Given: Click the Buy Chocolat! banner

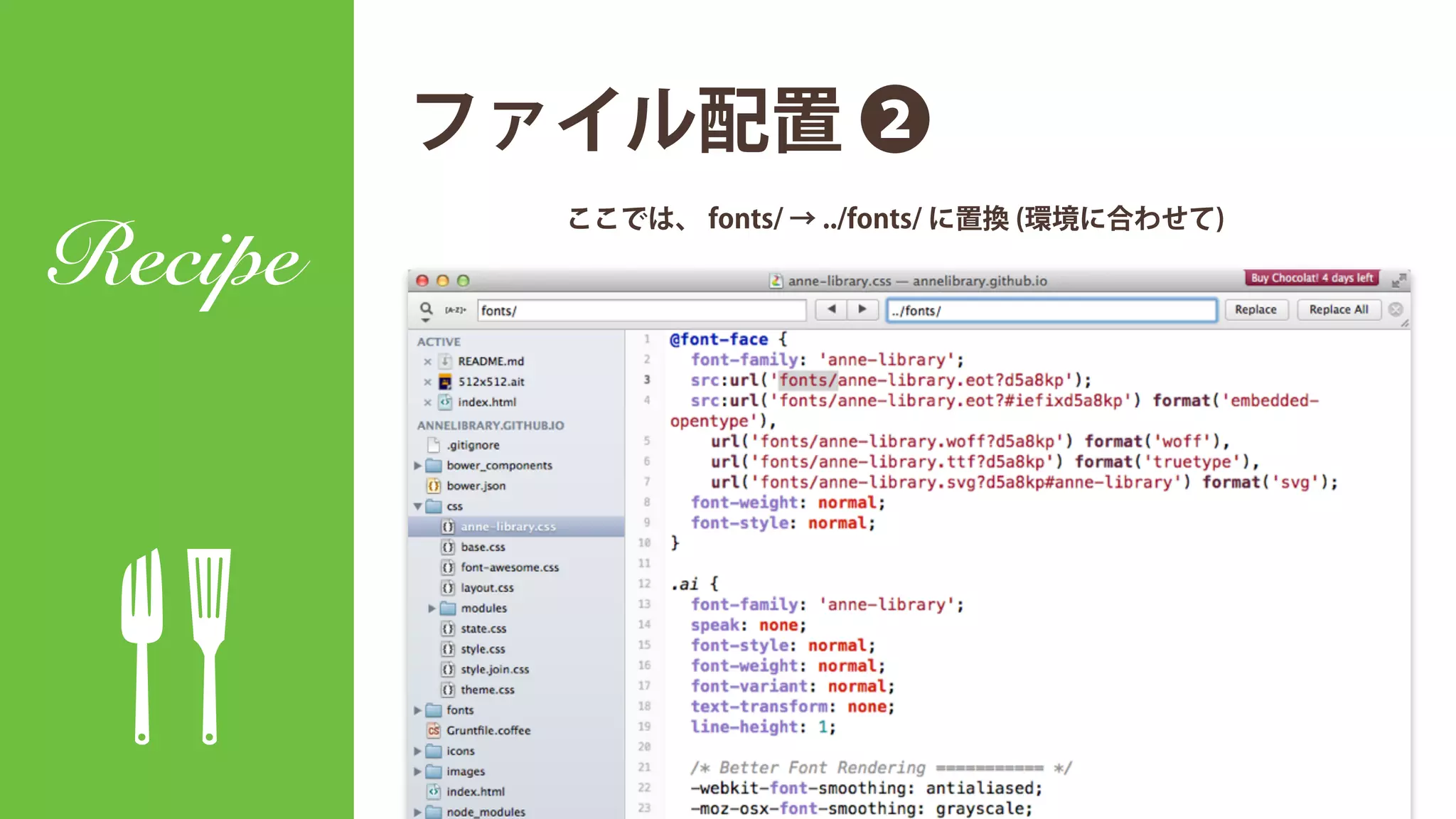Looking at the screenshot, I should [x=1312, y=278].
